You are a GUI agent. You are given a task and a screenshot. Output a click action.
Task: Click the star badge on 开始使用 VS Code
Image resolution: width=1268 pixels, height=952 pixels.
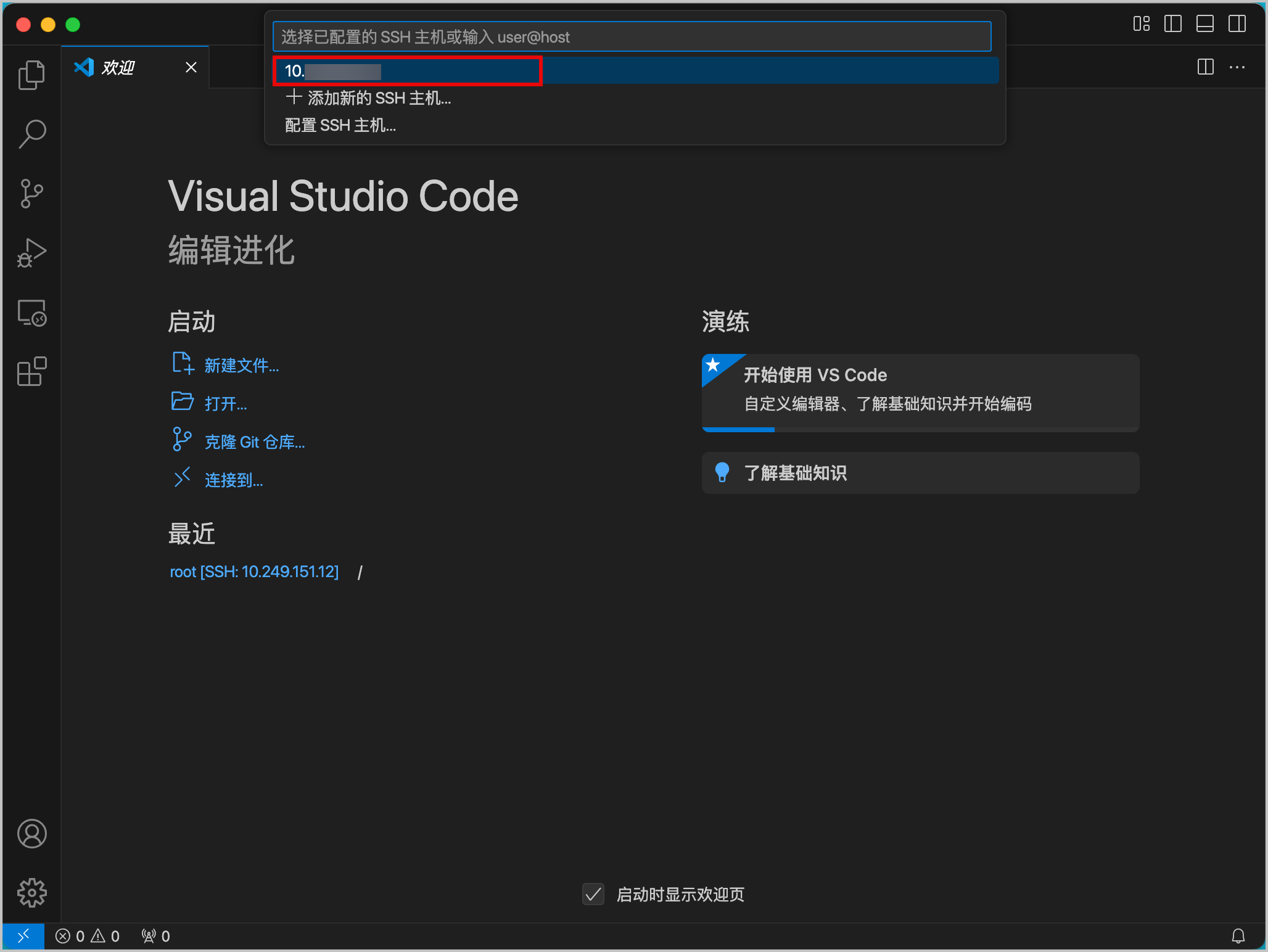pyautogui.click(x=714, y=365)
